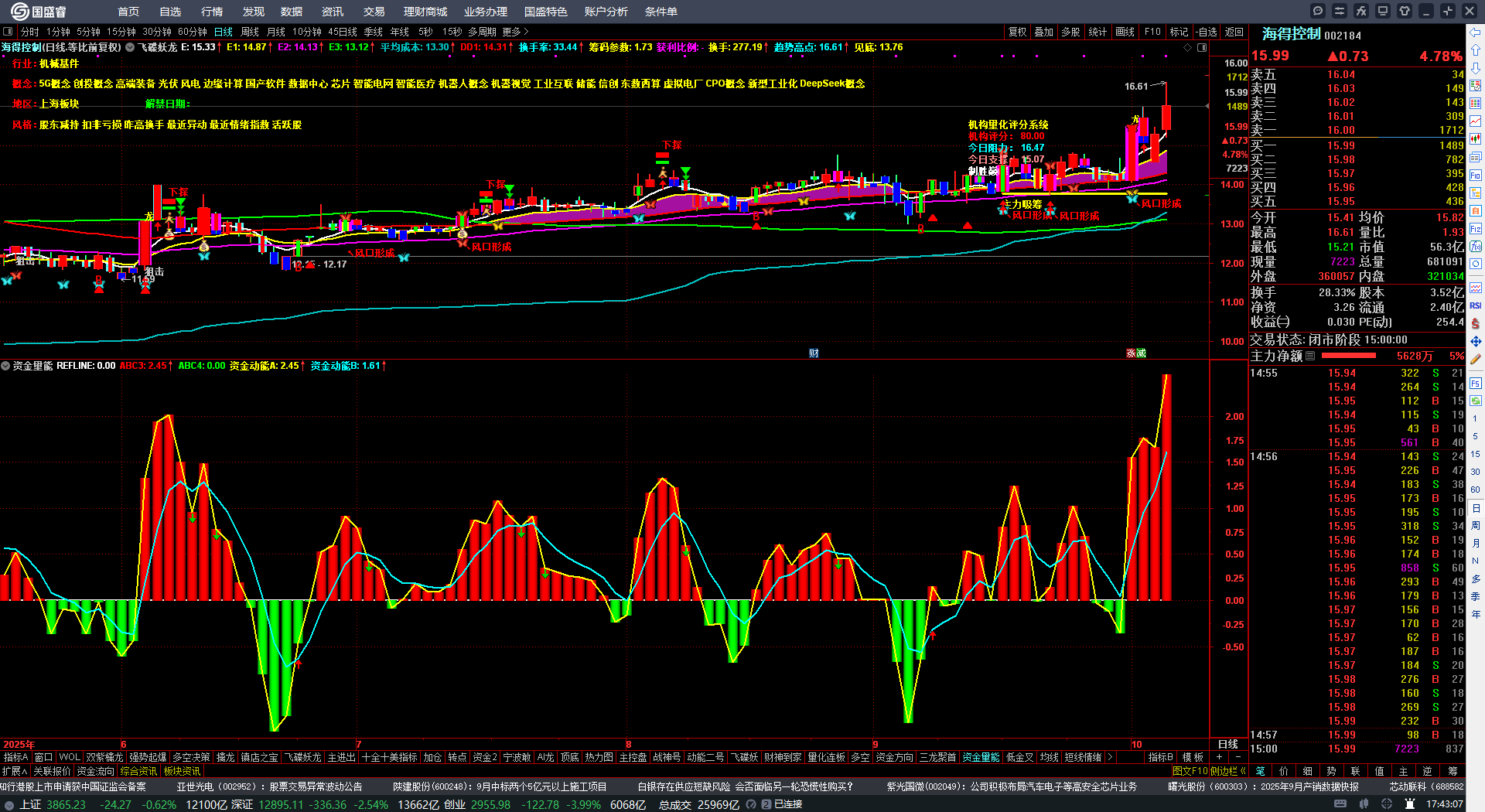Click the F5 icon in right sidebar
This screenshot has width=1485, height=812.
tap(1476, 383)
